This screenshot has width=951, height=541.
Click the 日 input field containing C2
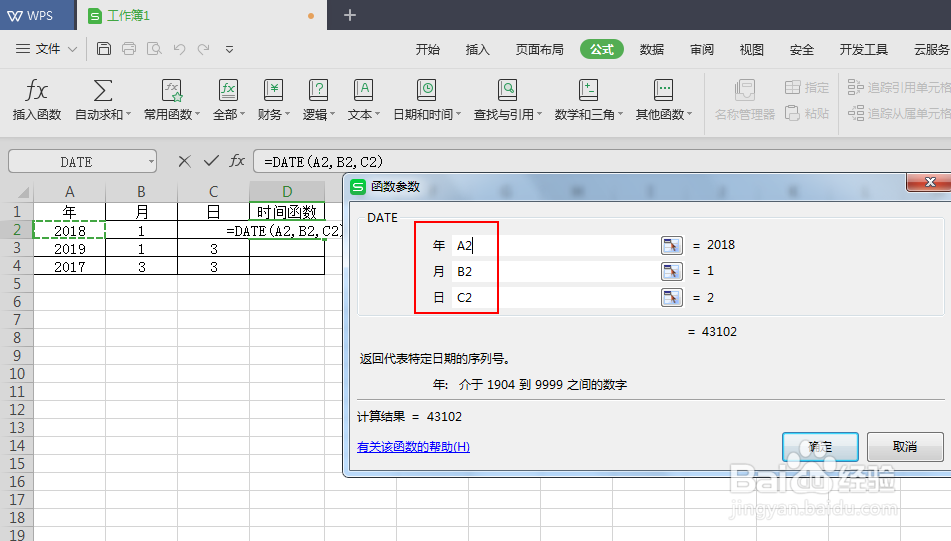pos(554,298)
